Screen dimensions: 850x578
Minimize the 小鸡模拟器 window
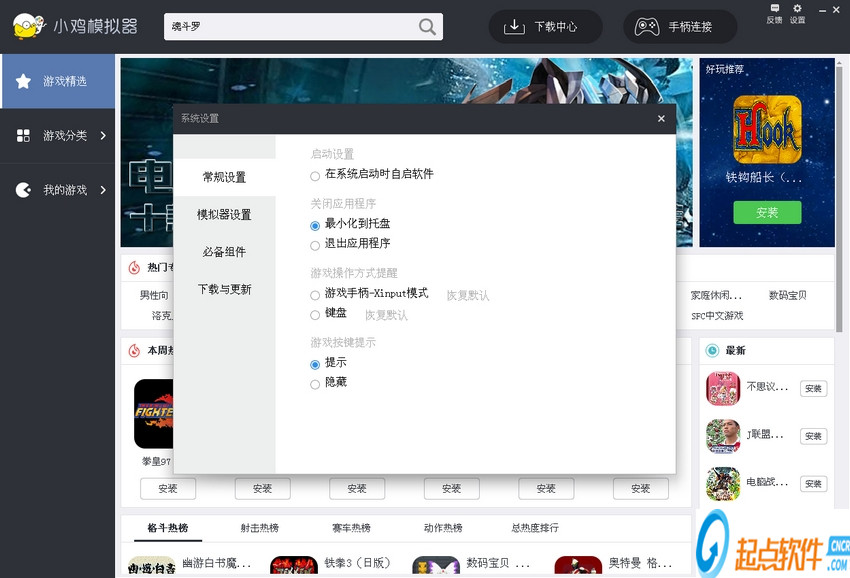pyautogui.click(x=822, y=10)
